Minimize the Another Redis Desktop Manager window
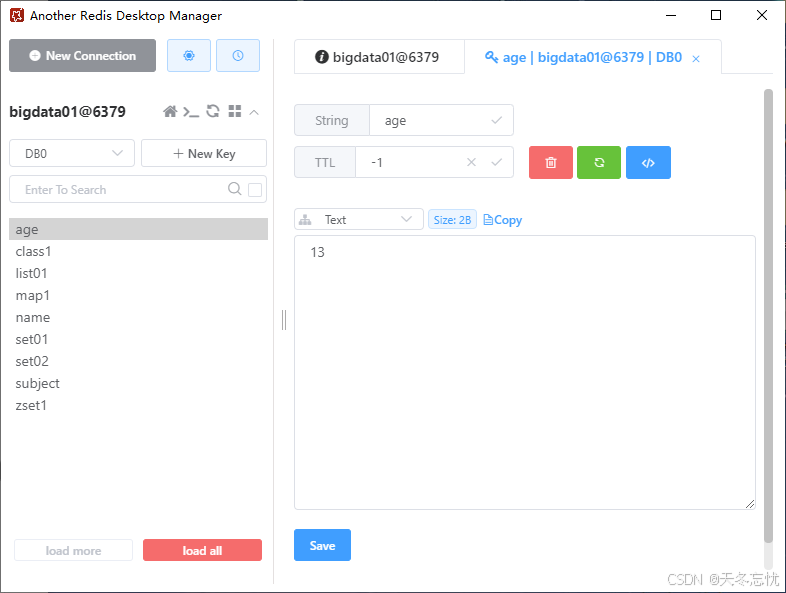 click(x=671, y=15)
